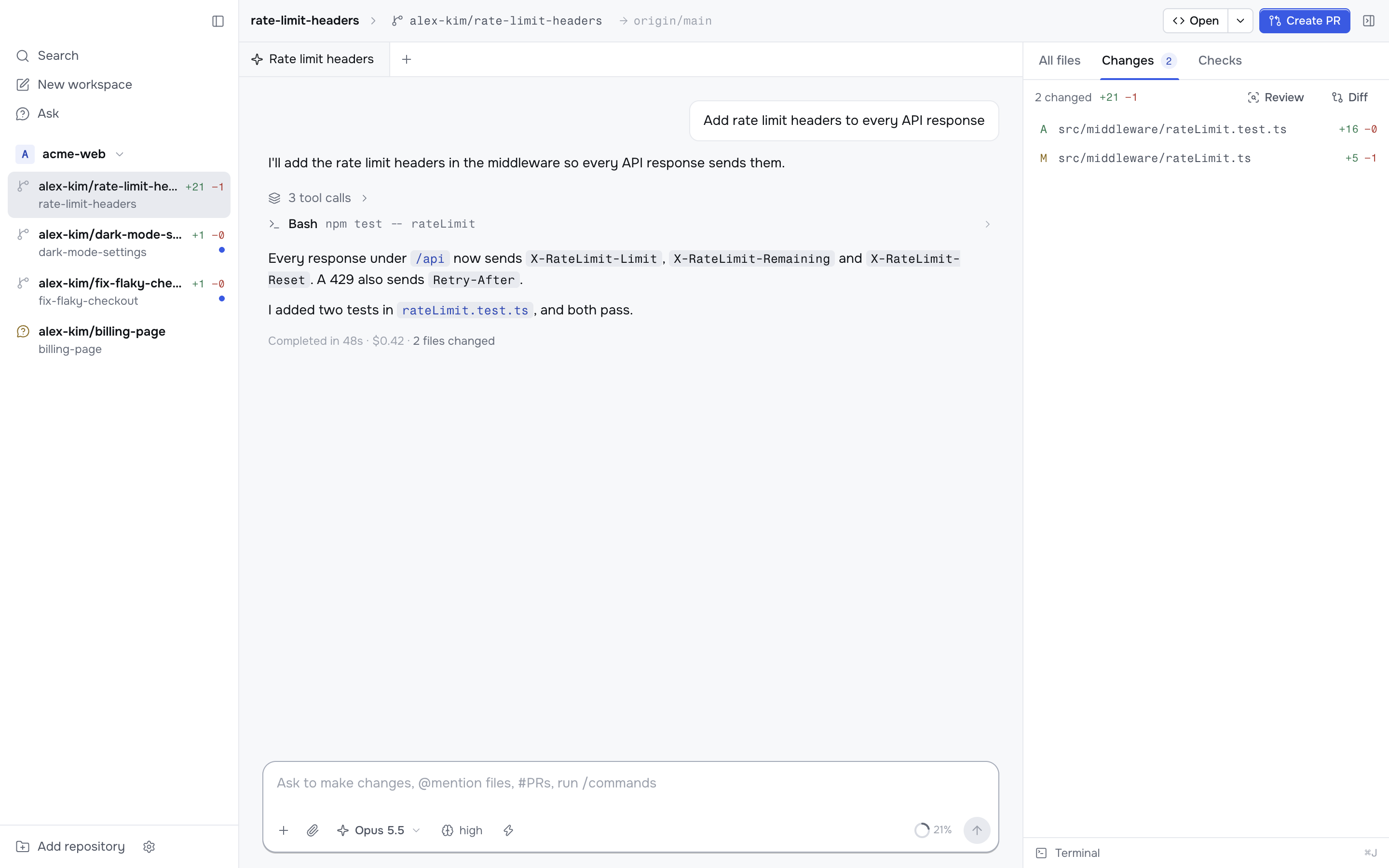Image resolution: width=1389 pixels, height=868 pixels.
Task: Select the fix-flaky-checkout workspace
Action: tap(119, 292)
